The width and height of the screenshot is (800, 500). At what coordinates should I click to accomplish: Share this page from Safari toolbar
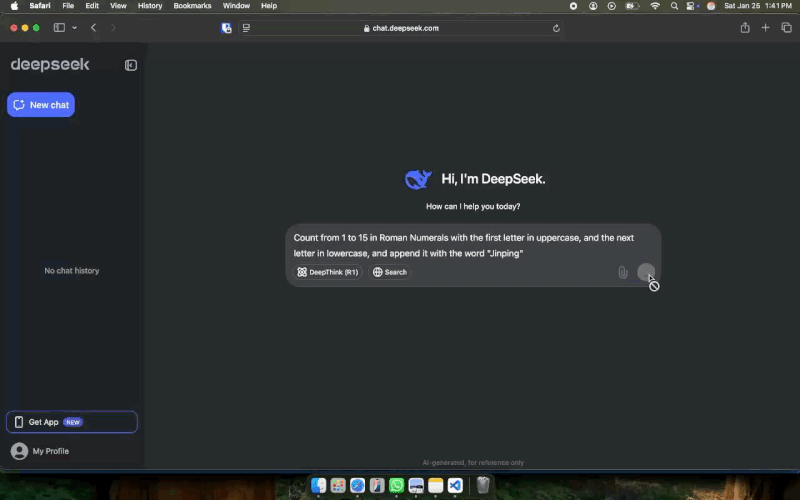click(745, 28)
